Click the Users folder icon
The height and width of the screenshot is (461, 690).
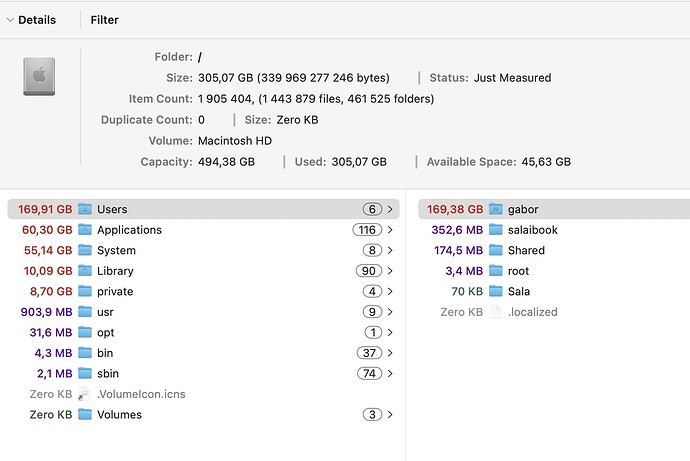(x=85, y=209)
